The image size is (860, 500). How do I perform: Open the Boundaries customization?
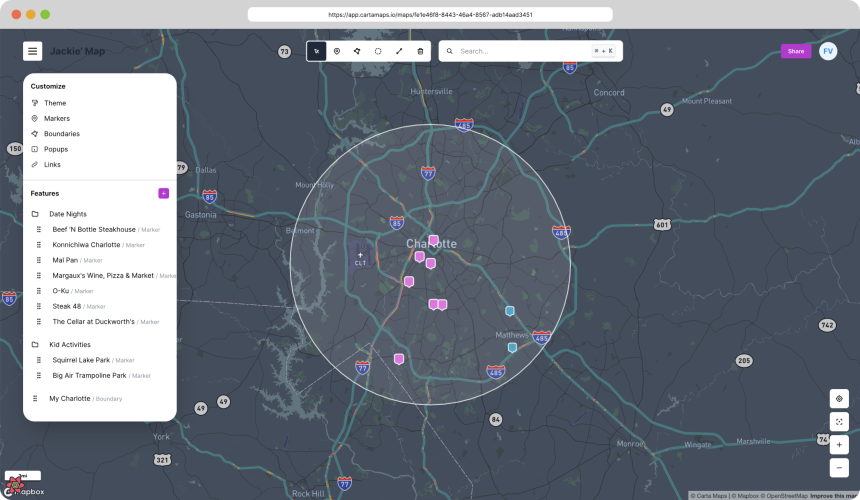(61, 133)
